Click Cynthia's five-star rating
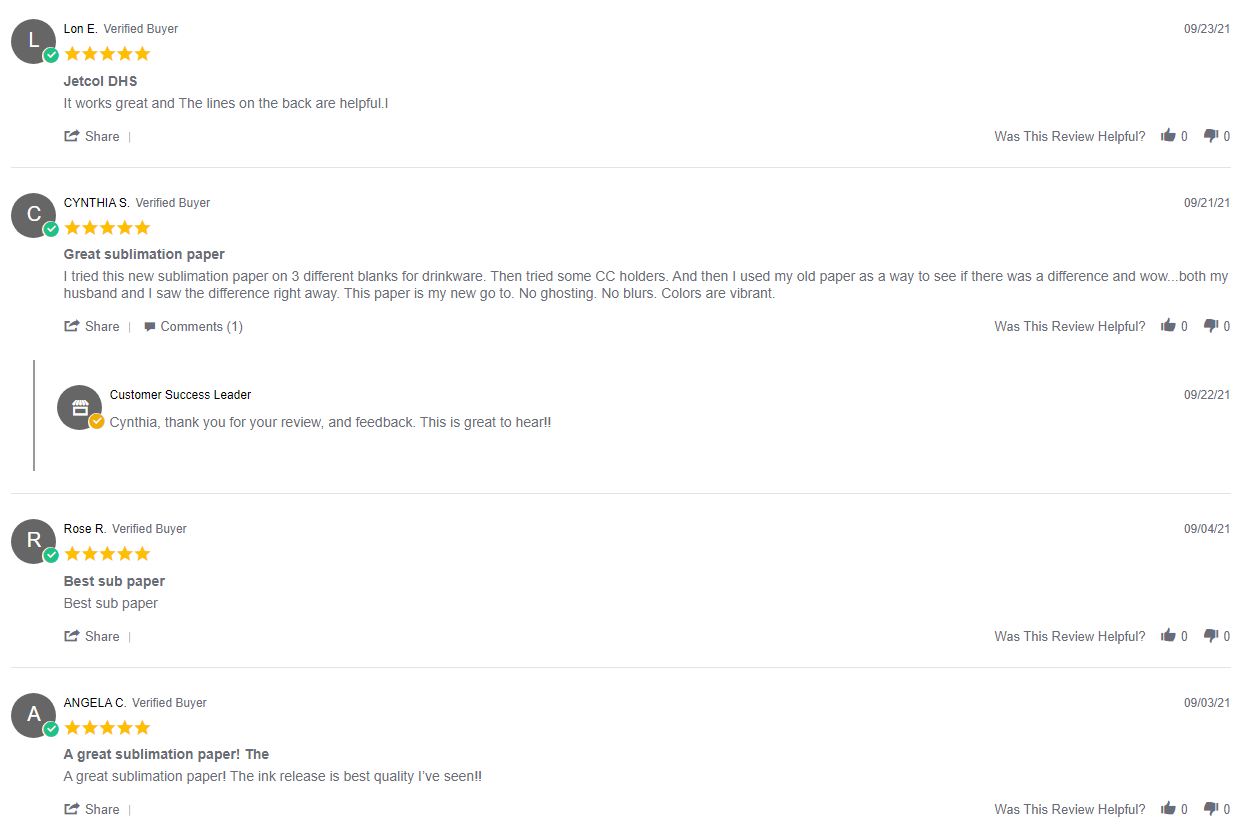This screenshot has height=830, width=1258. [x=107, y=227]
